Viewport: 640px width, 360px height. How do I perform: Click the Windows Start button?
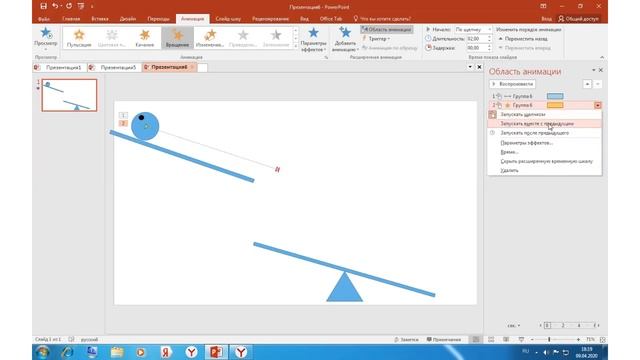42,352
